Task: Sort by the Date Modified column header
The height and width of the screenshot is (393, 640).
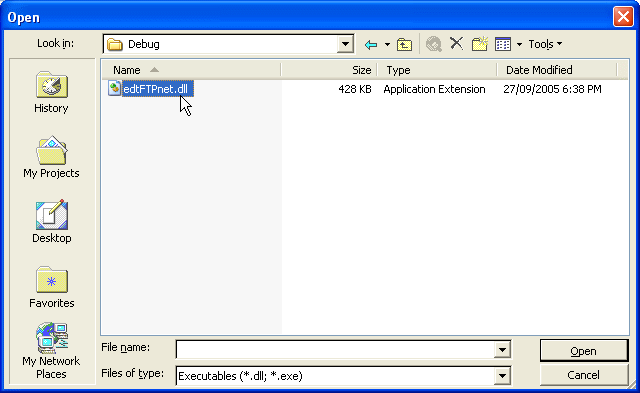Action: [x=557, y=70]
